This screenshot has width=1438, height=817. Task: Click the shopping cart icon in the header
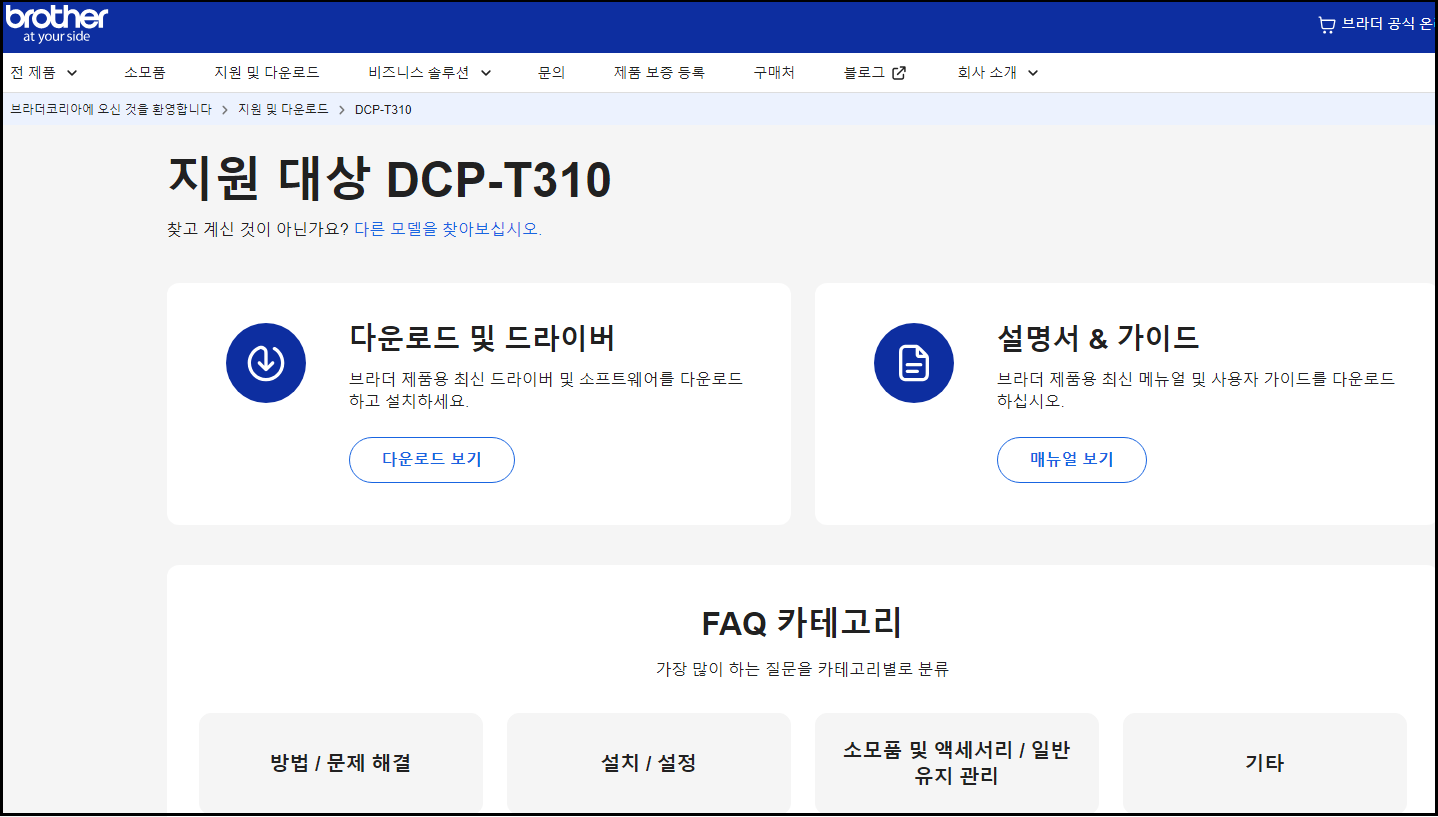(x=1326, y=25)
